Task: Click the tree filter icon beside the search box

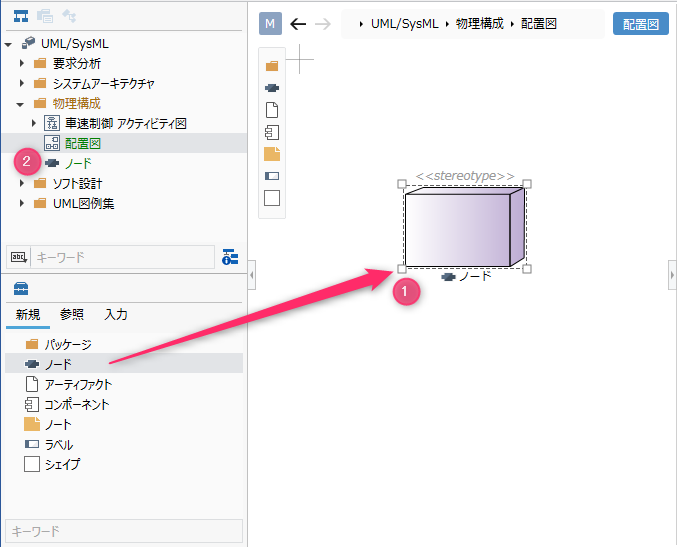Action: (x=230, y=257)
